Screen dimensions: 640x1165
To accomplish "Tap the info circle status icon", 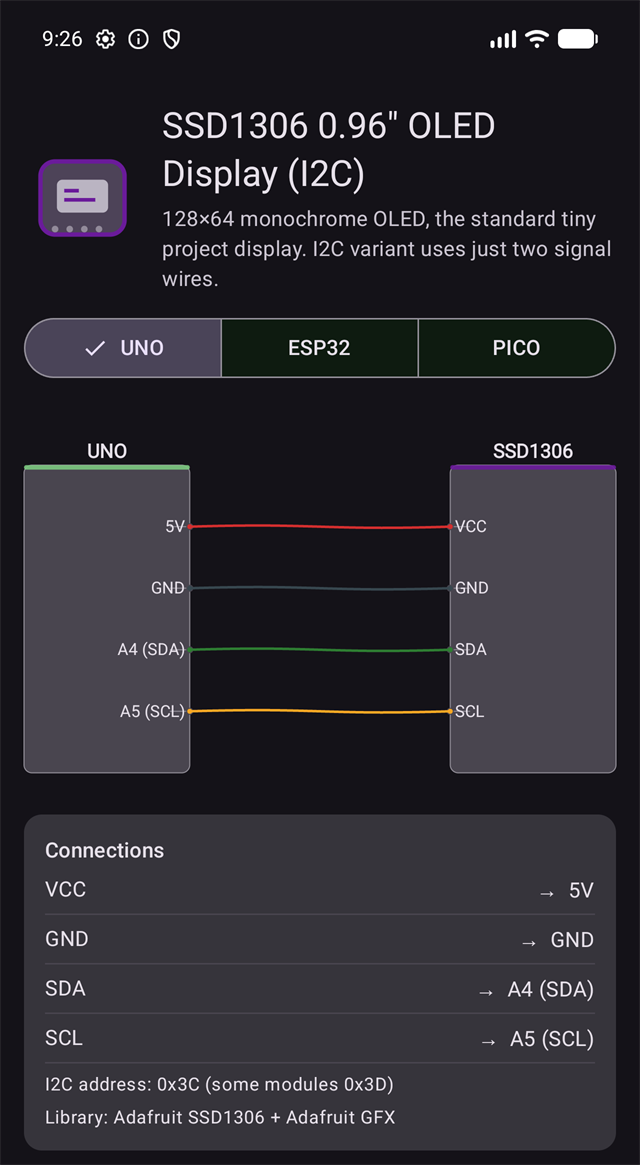I will click(138, 39).
